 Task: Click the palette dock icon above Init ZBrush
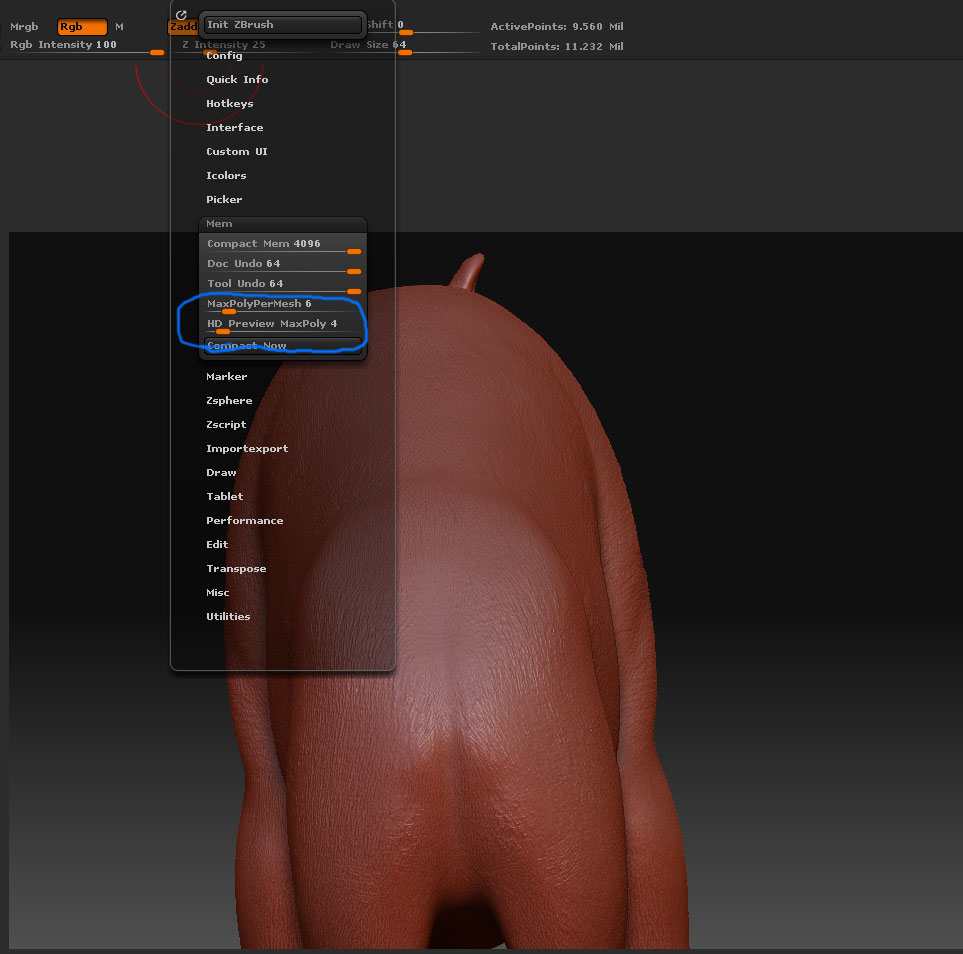181,15
